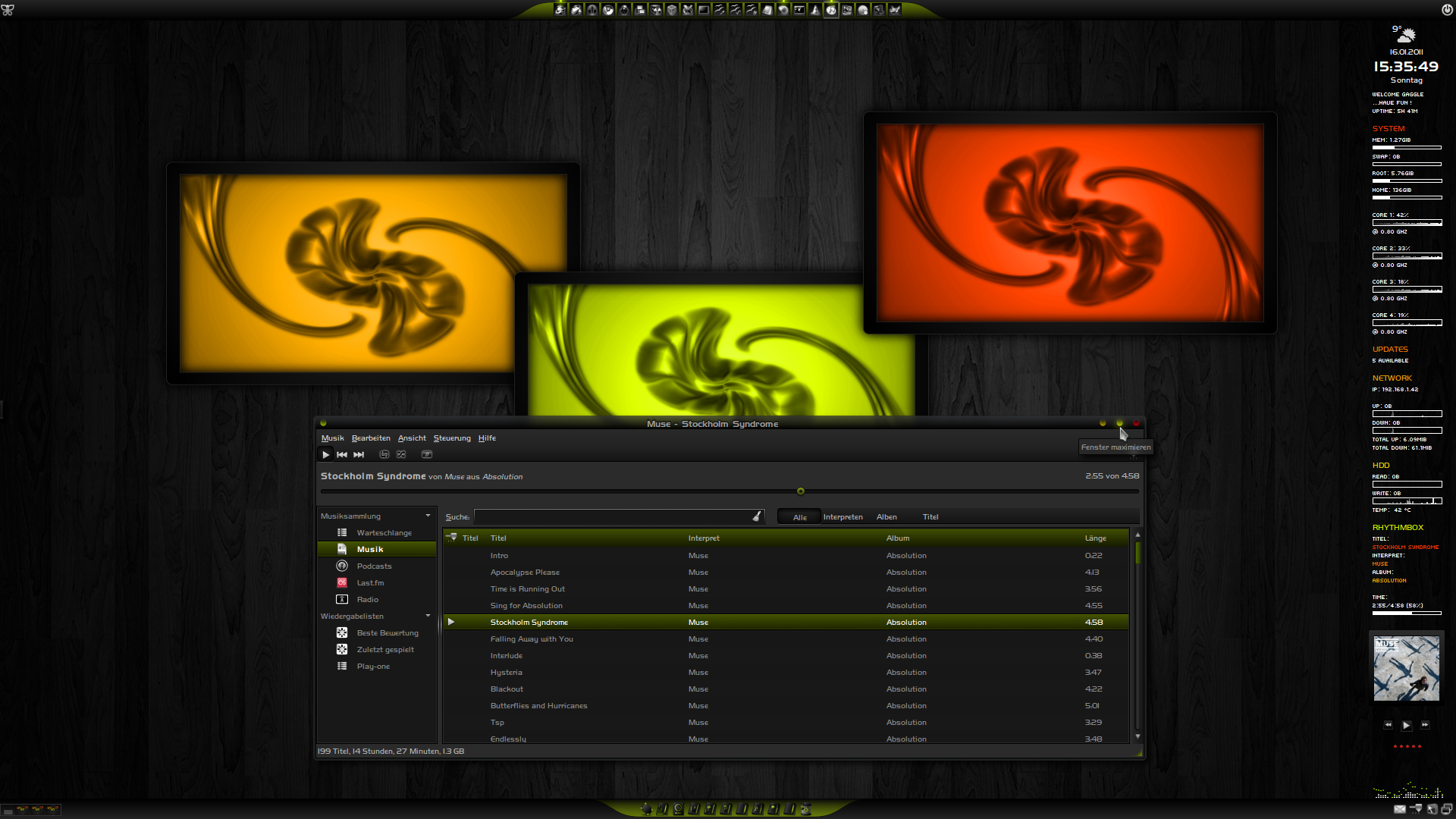Select the Alle search filter
The height and width of the screenshot is (819, 1456).
pyautogui.click(x=800, y=517)
